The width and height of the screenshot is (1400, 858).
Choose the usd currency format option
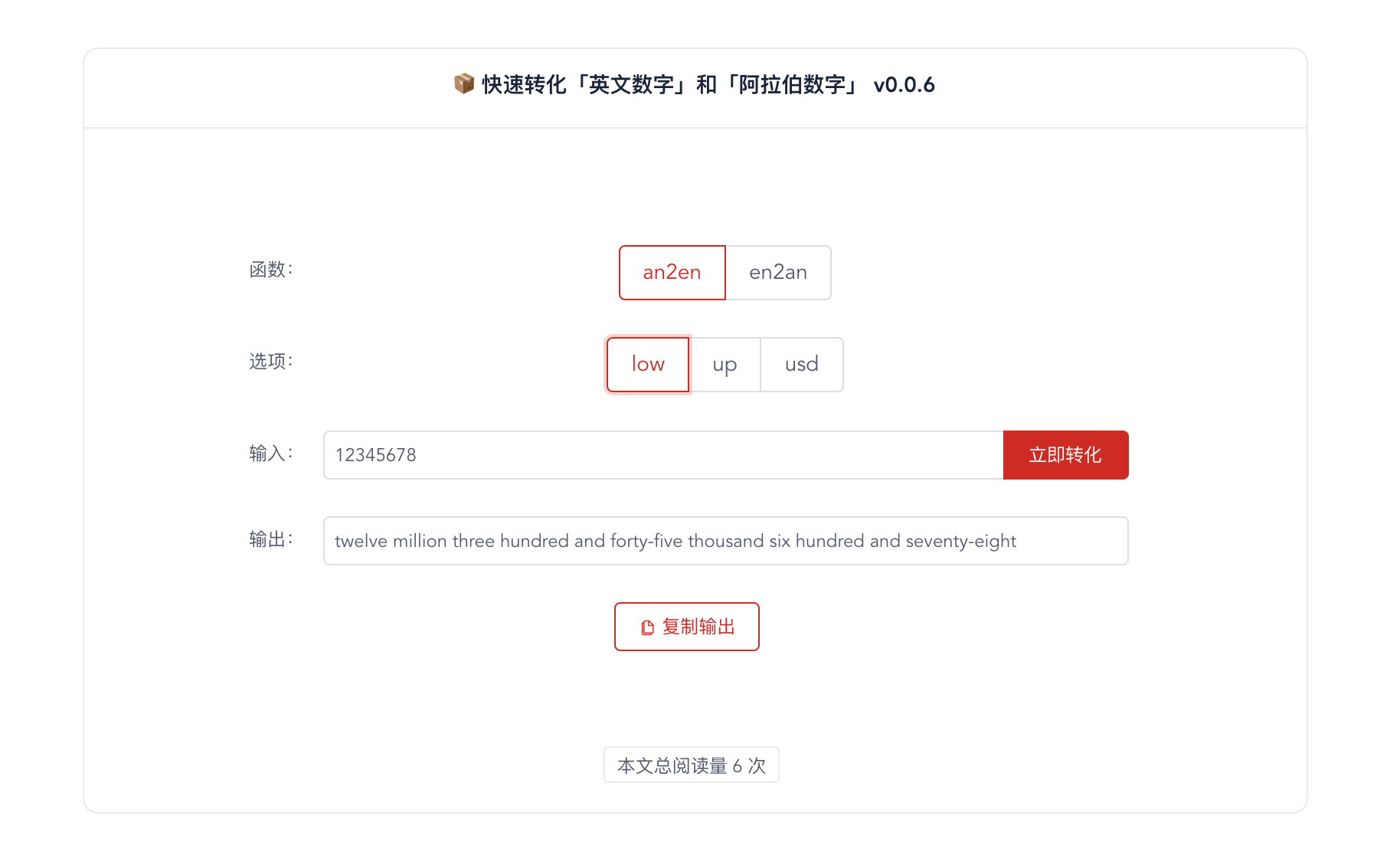pyautogui.click(x=801, y=365)
